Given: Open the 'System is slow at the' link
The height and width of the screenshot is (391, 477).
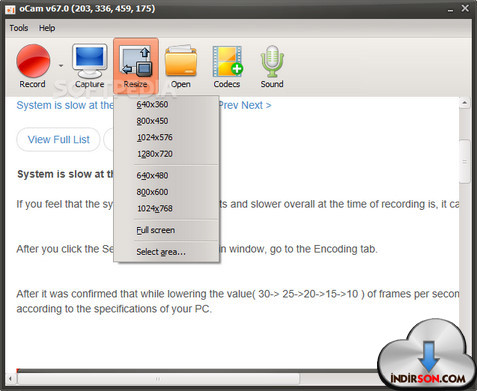Looking at the screenshot, I should (65, 105).
